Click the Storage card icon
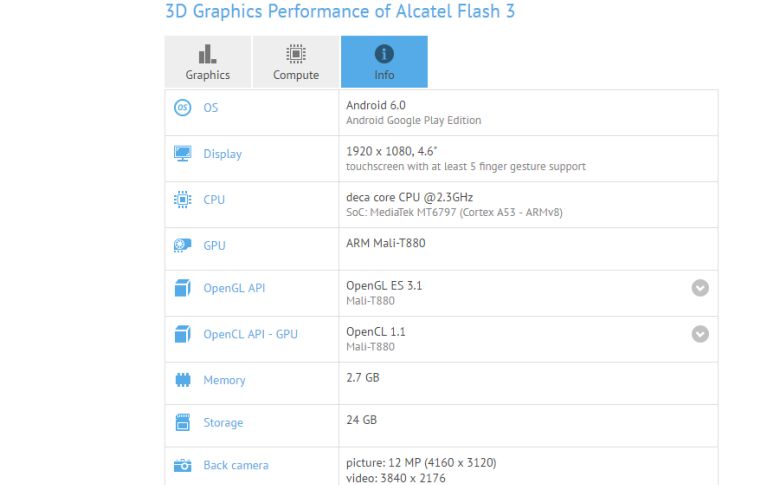 click(183, 422)
